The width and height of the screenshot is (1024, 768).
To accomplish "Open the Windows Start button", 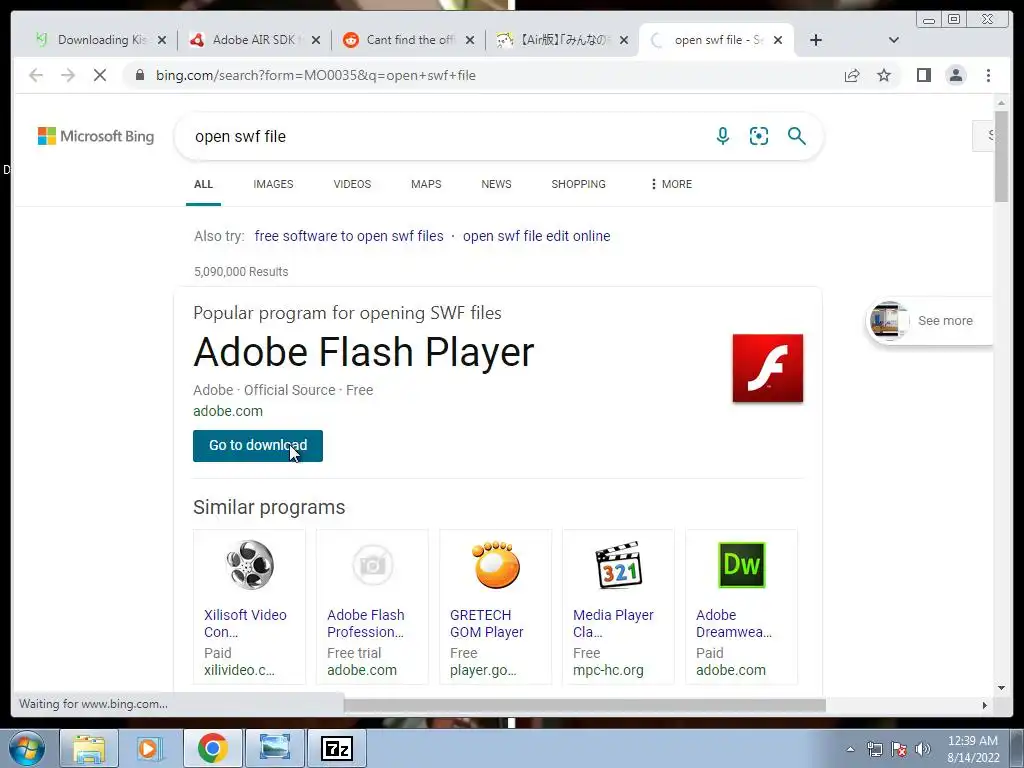I will 27,748.
